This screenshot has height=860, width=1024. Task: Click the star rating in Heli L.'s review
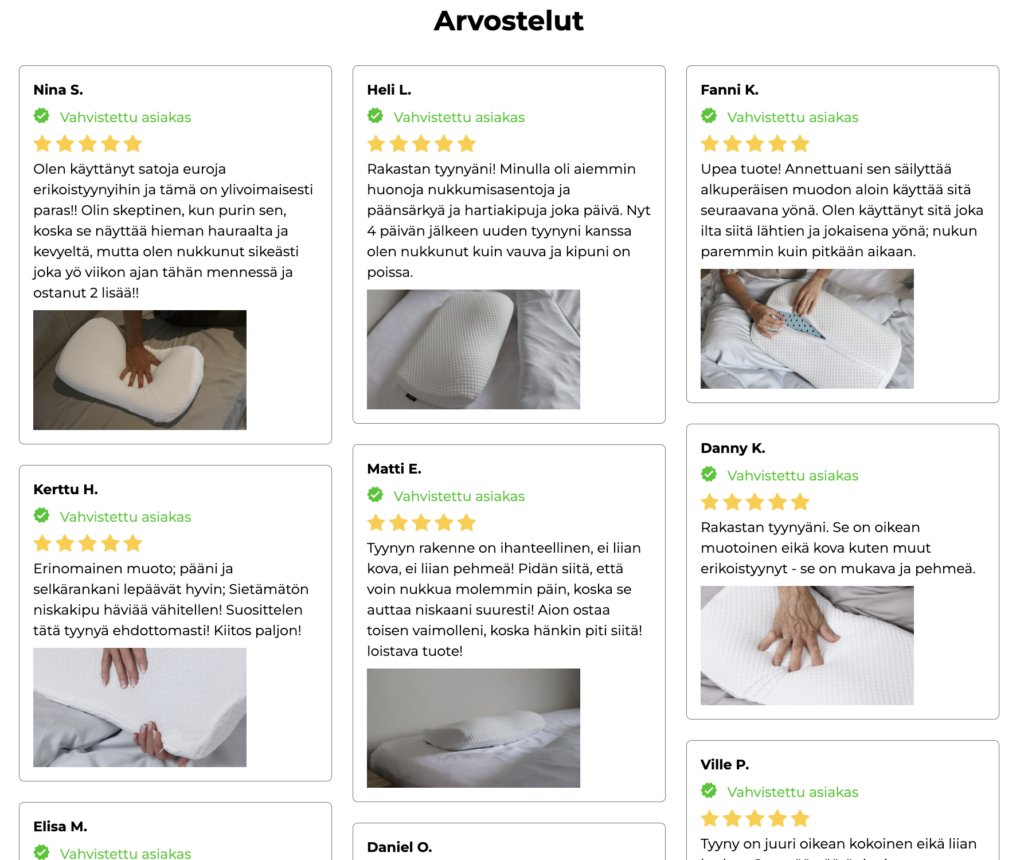tap(421, 144)
